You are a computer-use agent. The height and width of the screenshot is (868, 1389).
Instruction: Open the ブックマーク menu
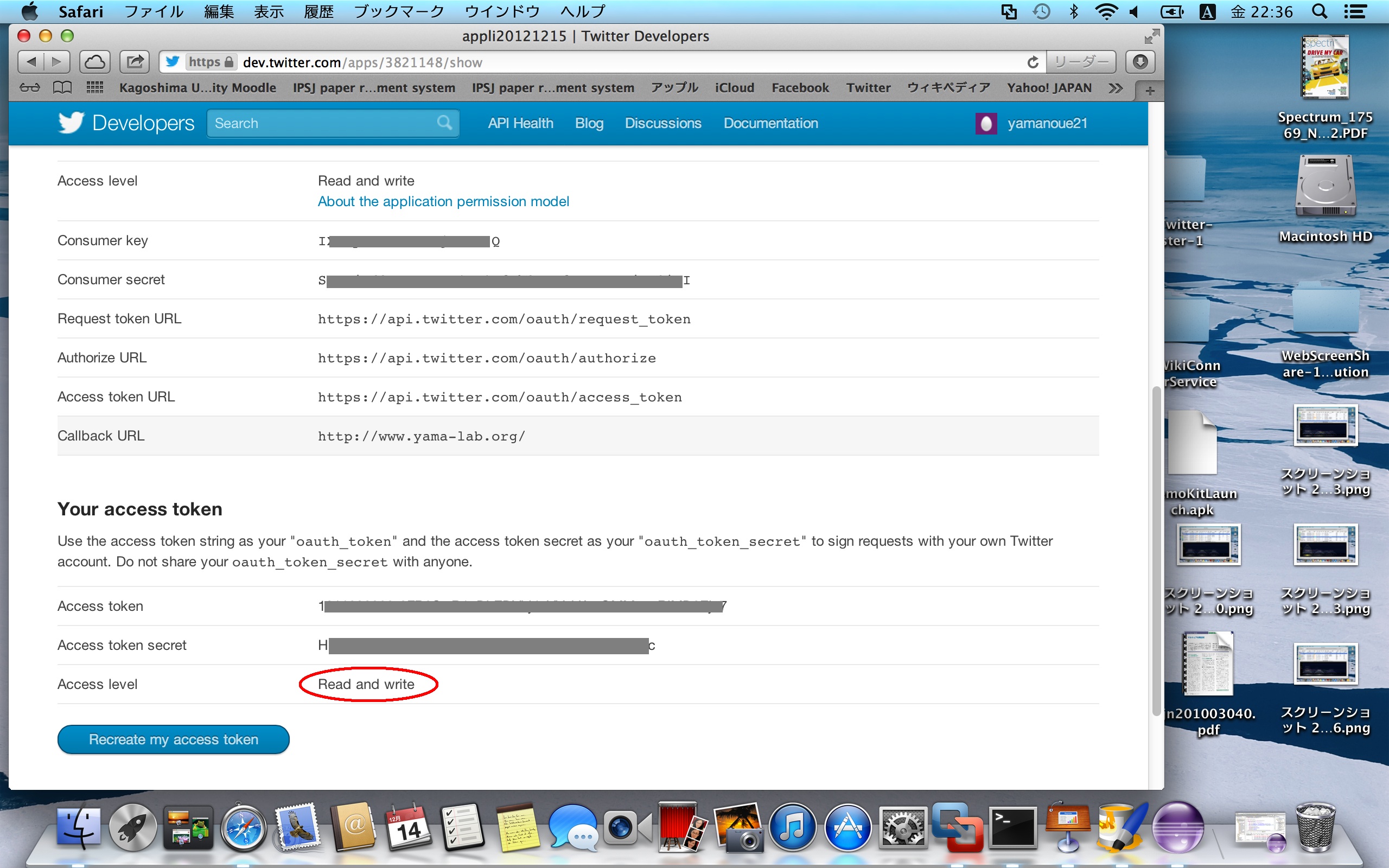point(399,11)
